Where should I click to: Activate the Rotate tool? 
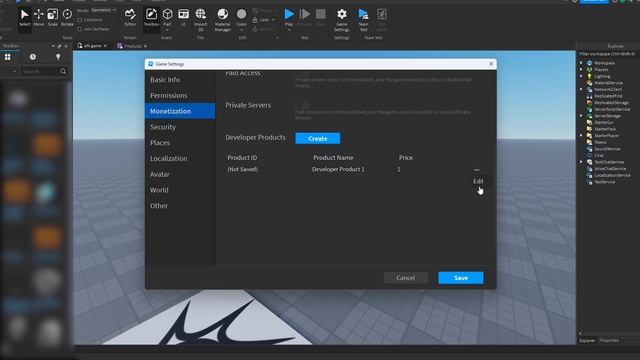pos(67,18)
